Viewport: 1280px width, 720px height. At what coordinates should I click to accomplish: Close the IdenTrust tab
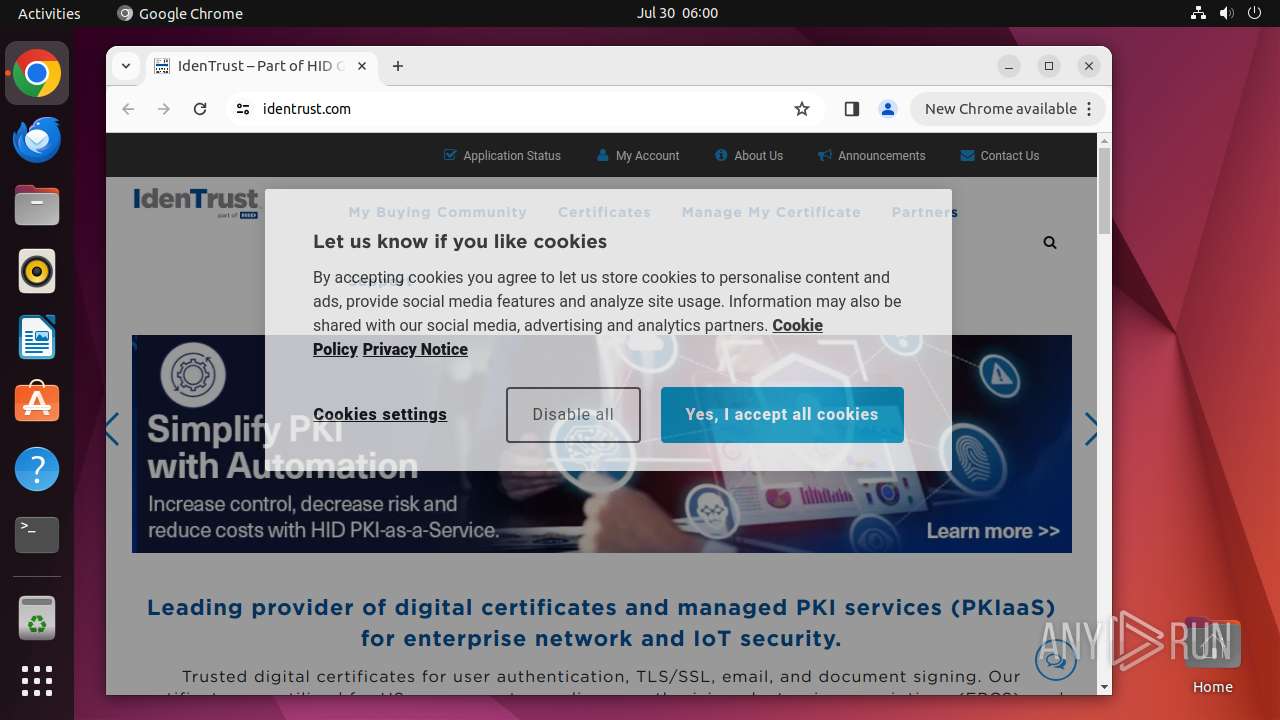click(362, 66)
